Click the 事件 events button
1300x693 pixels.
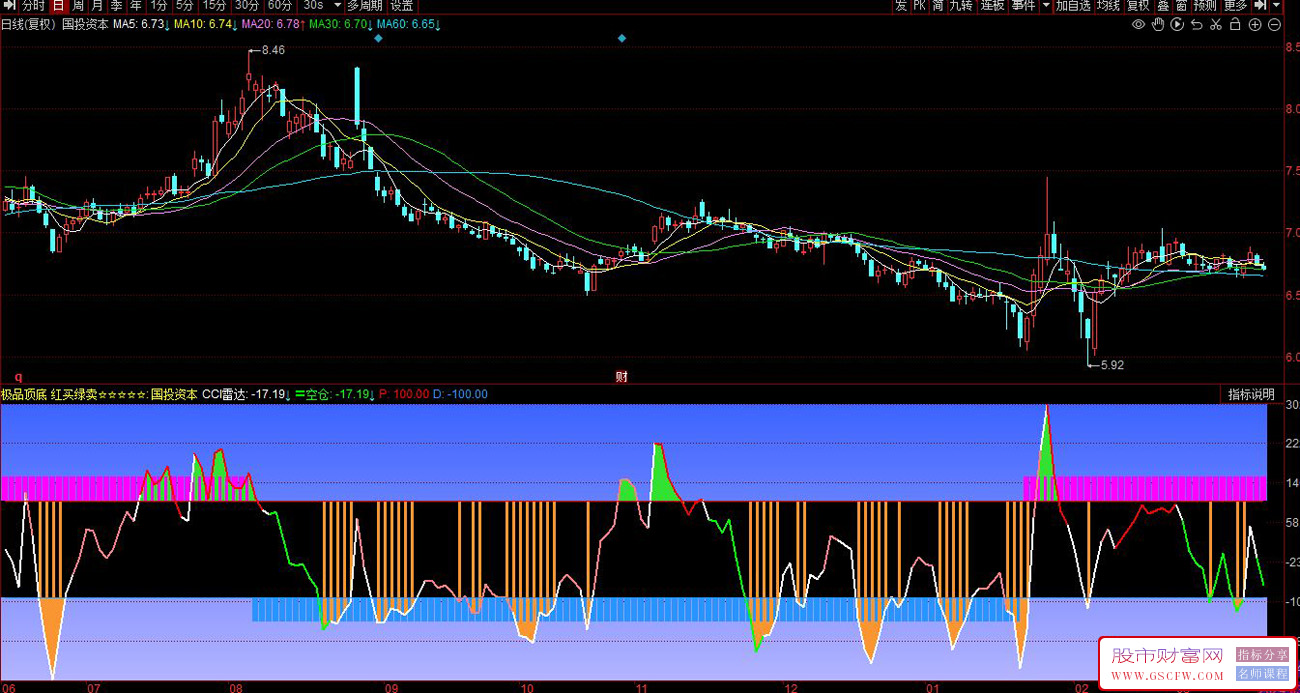(x=1023, y=5)
